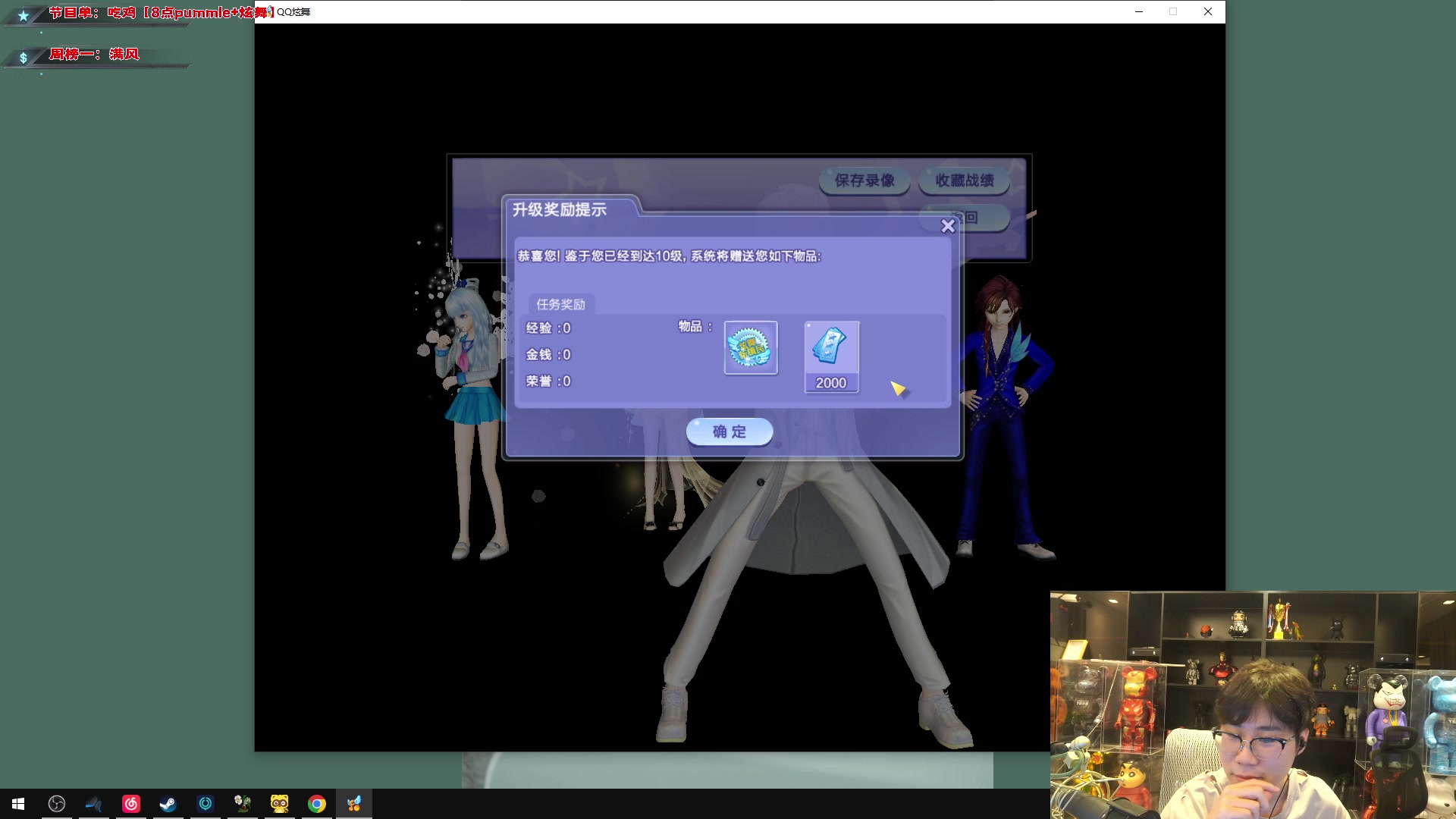Click the teal circular app taskbar icon
Screen dimensions: 1456x819
point(206,804)
